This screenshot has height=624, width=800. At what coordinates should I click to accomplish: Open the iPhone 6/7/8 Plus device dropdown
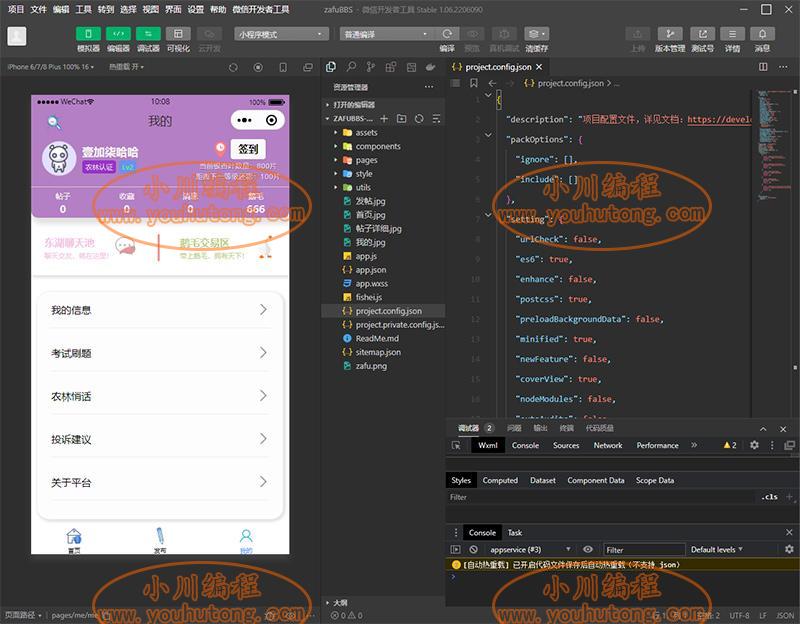pyautogui.click(x=51, y=67)
